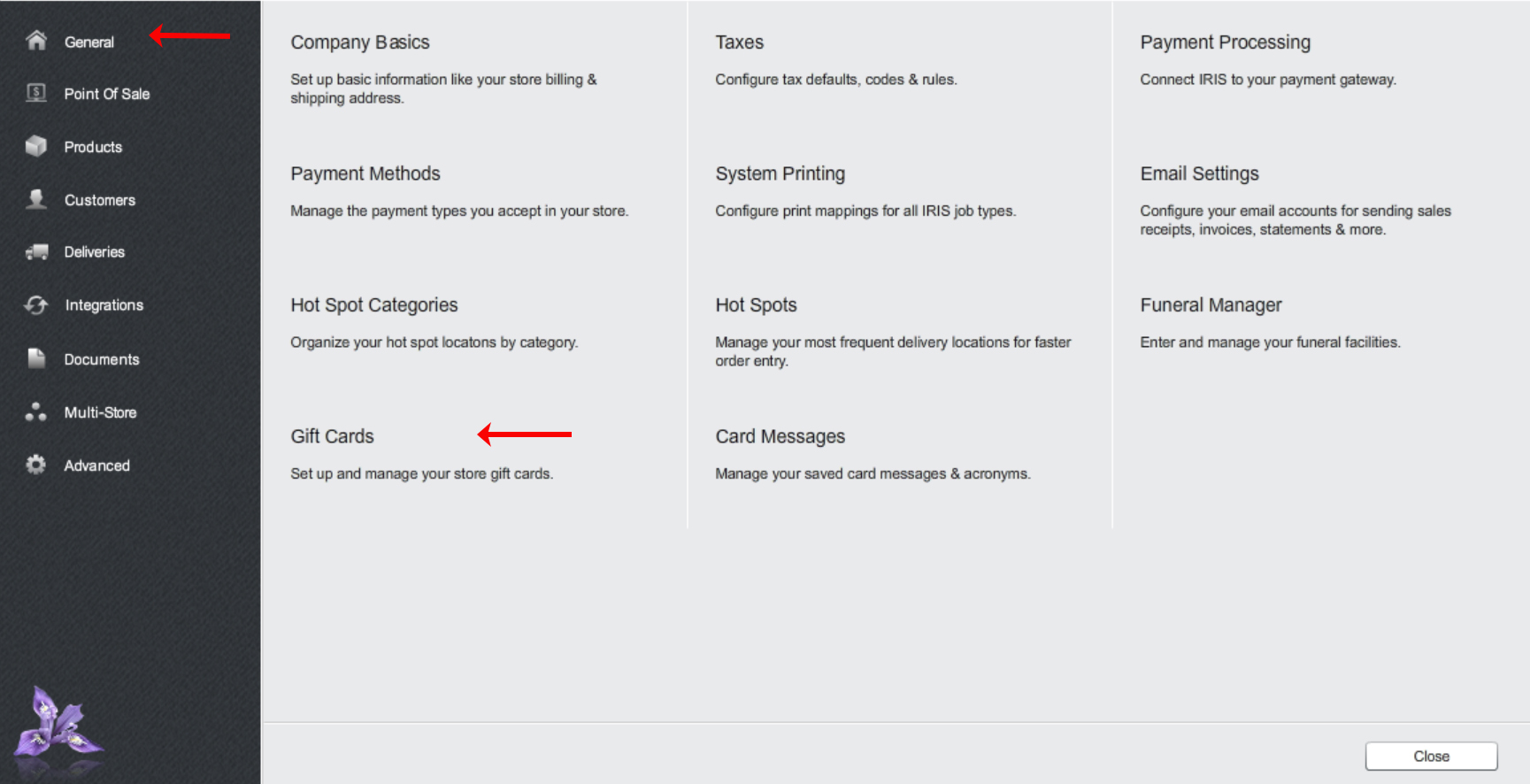The width and height of the screenshot is (1530, 784).
Task: Open Email Settings
Action: coord(1200,173)
